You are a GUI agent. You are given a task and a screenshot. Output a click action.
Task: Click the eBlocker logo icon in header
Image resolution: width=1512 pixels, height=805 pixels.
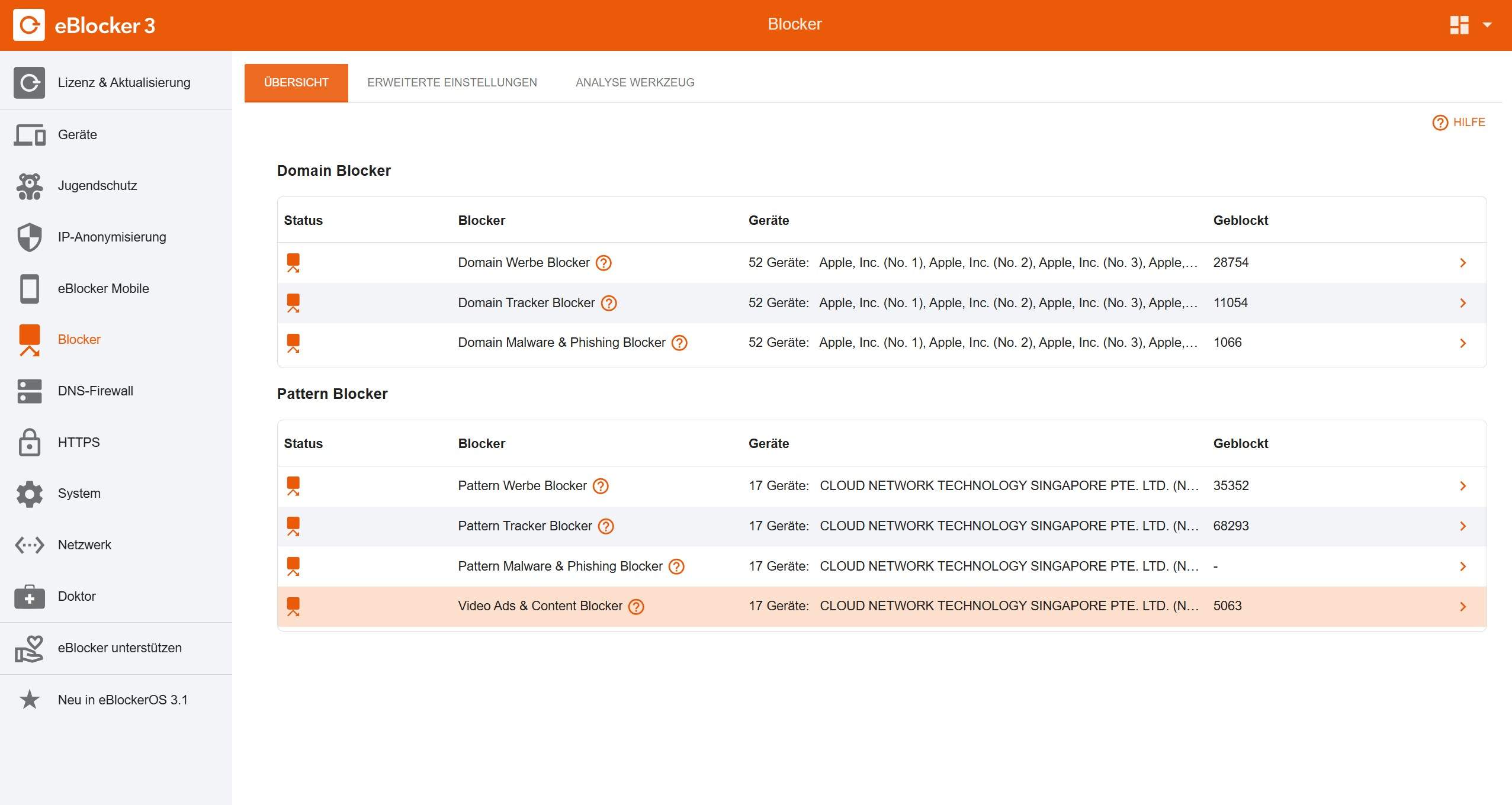pyautogui.click(x=28, y=25)
